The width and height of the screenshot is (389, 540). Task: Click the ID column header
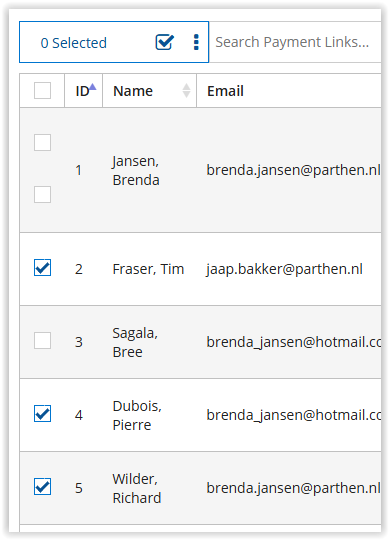(x=82, y=92)
